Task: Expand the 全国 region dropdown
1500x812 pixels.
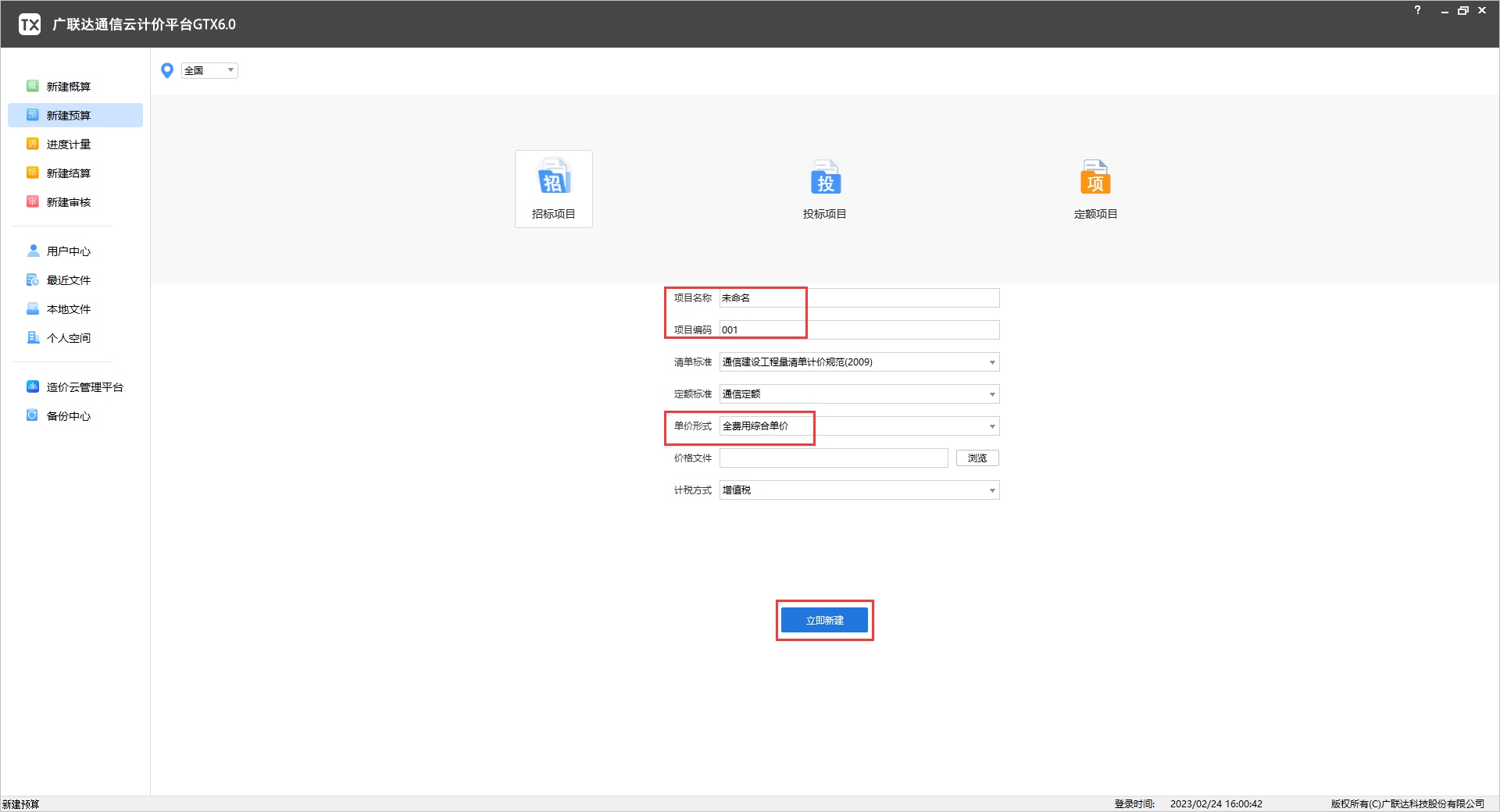Action: 230,71
